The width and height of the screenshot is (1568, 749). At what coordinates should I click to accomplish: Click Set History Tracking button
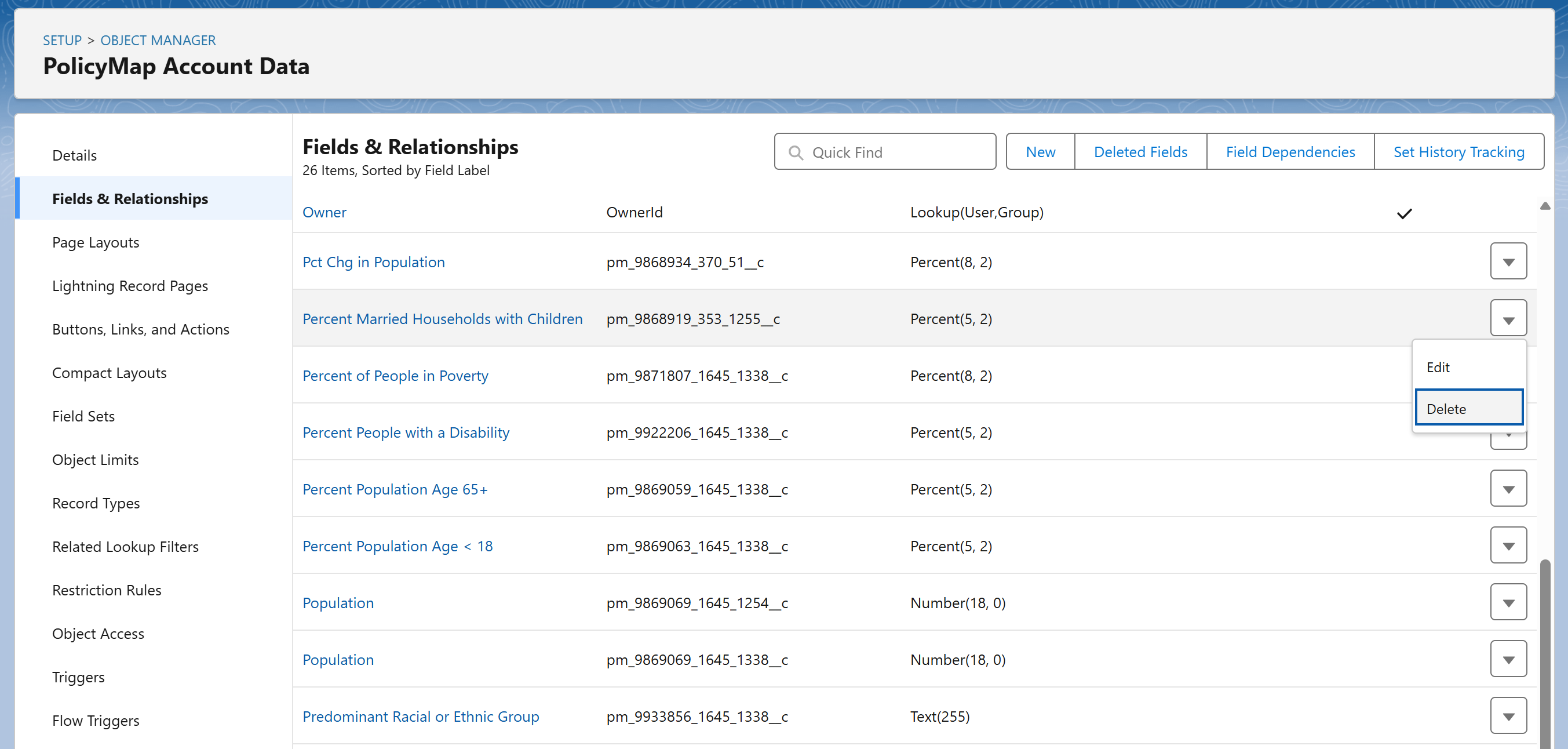(1458, 152)
